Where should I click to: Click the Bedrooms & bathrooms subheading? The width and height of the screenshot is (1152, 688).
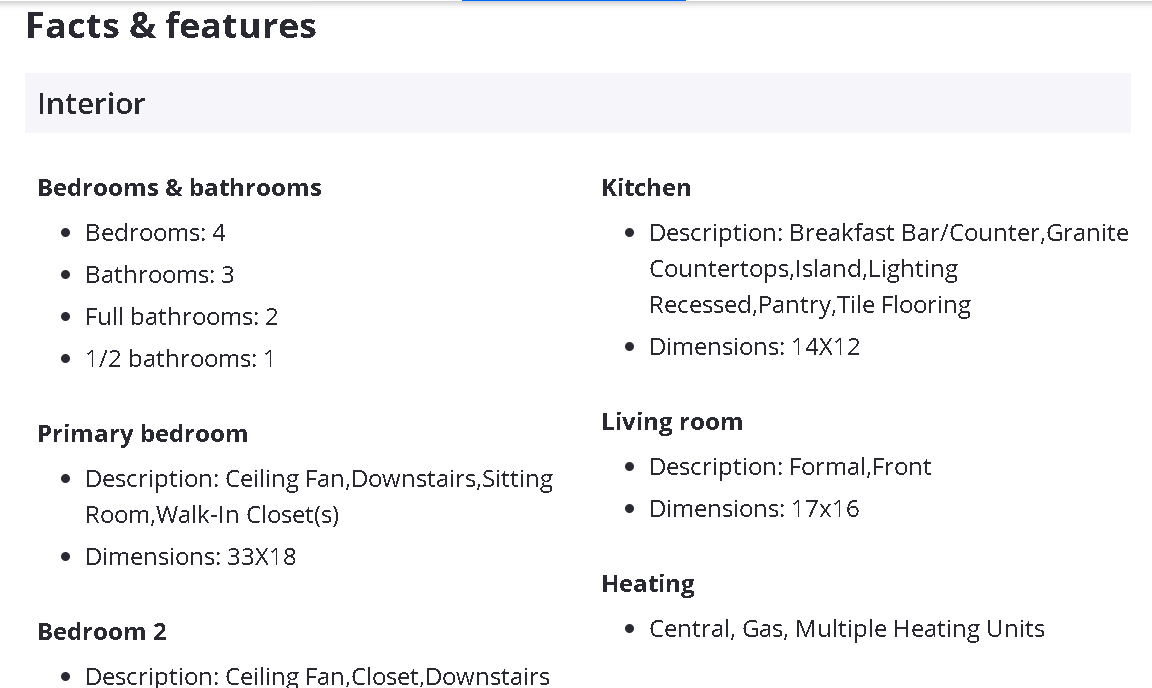(179, 188)
